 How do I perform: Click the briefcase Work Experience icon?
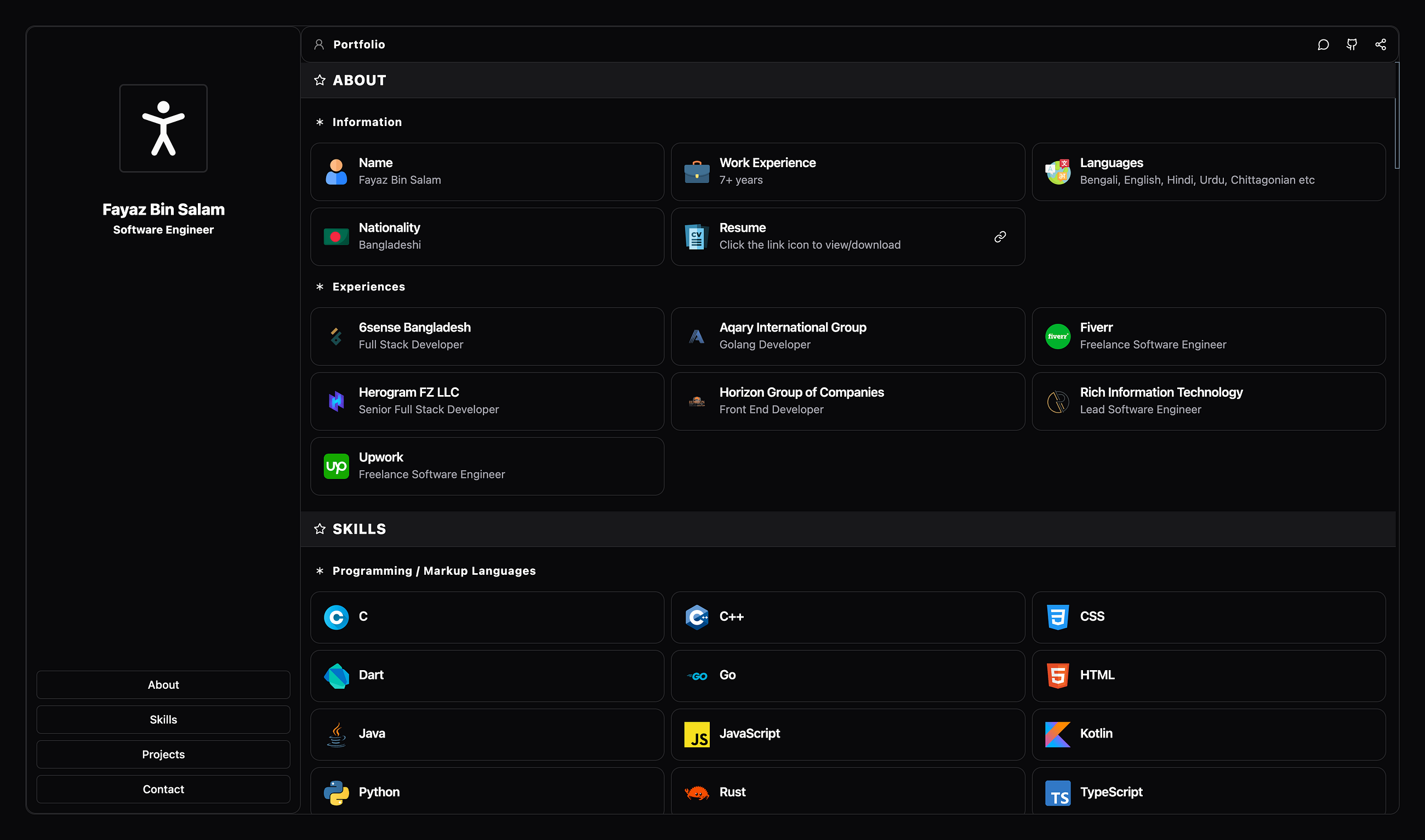click(x=697, y=172)
